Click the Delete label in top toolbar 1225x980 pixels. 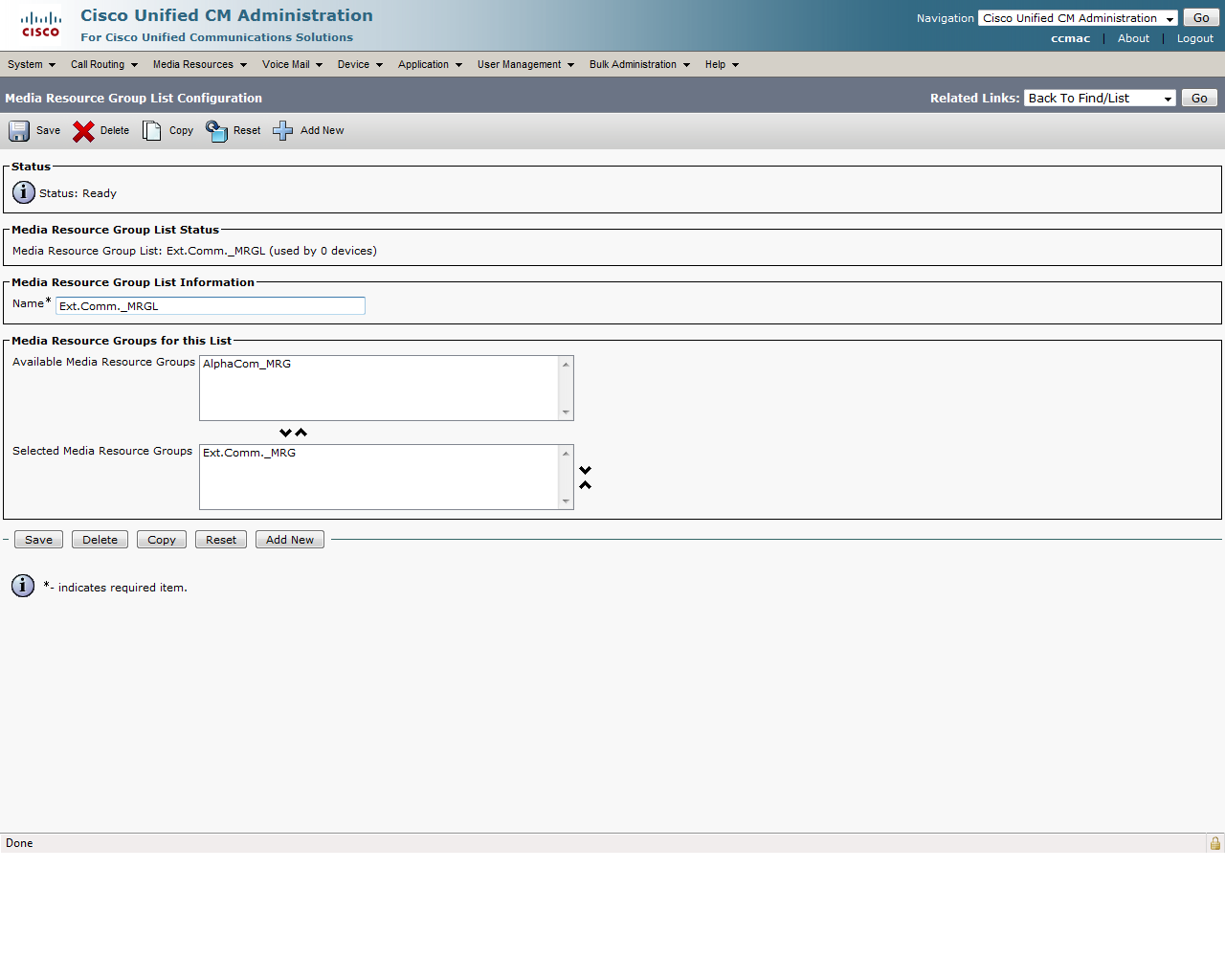tap(115, 131)
